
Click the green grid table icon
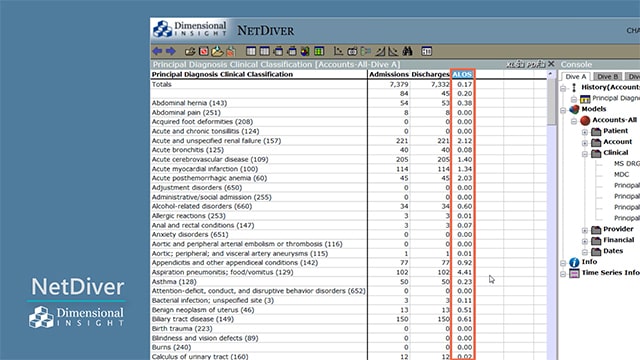click(319, 51)
